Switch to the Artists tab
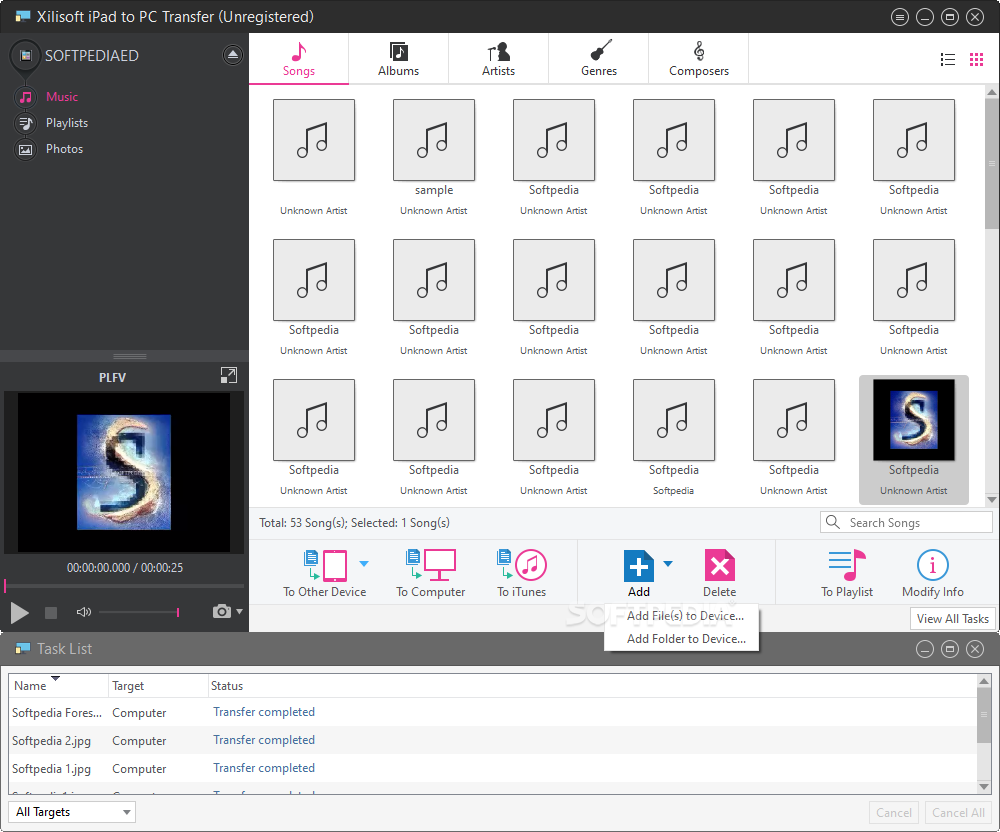Screen dimensions: 1000x832 point(498,59)
